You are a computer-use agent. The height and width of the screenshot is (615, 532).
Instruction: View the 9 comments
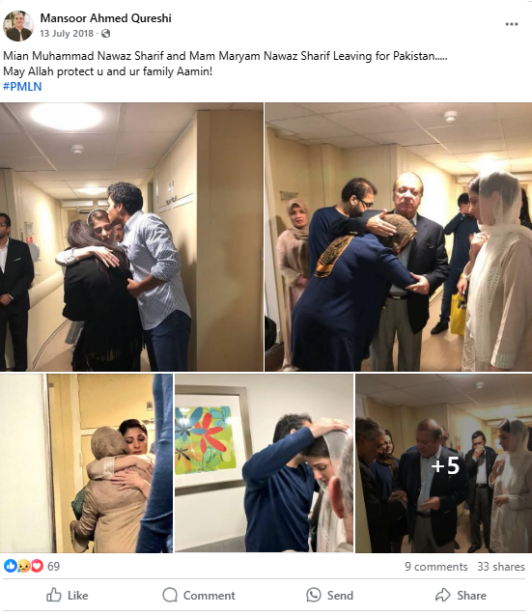(x=436, y=567)
